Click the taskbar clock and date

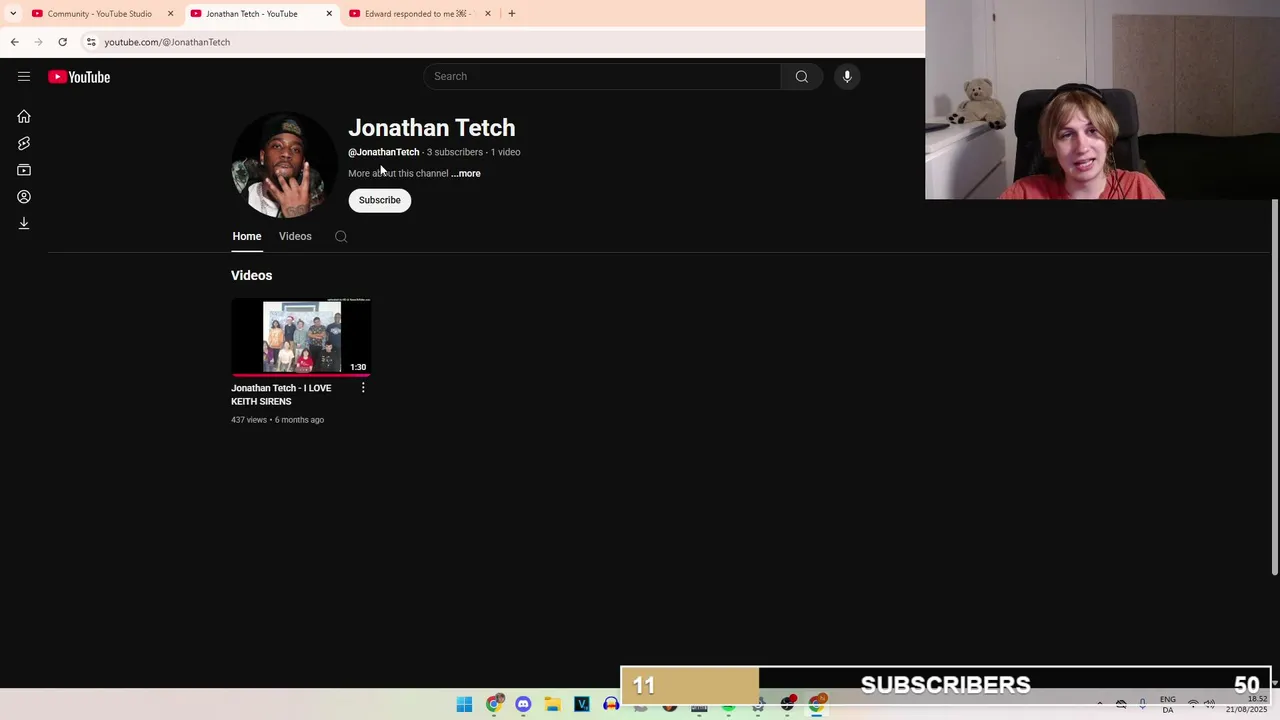point(1247,704)
